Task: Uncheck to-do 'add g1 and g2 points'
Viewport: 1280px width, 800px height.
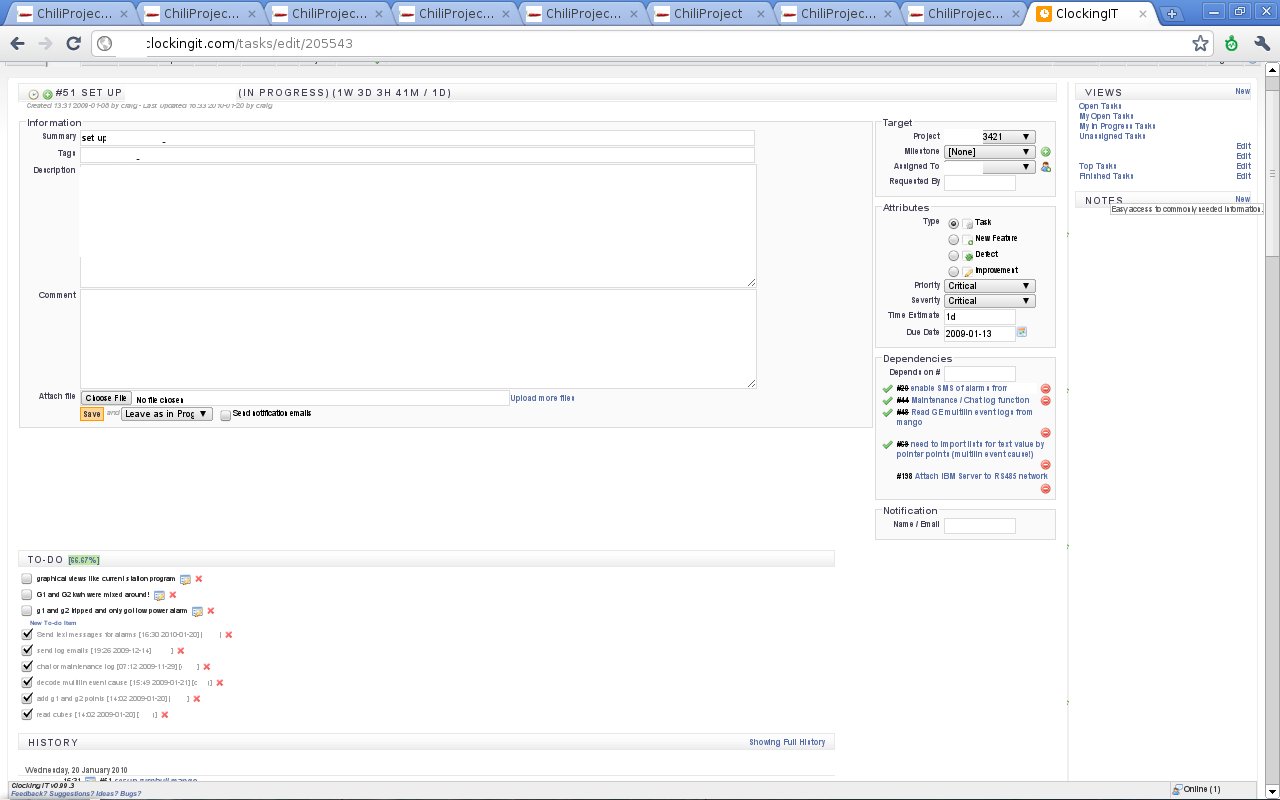Action: tap(26, 698)
